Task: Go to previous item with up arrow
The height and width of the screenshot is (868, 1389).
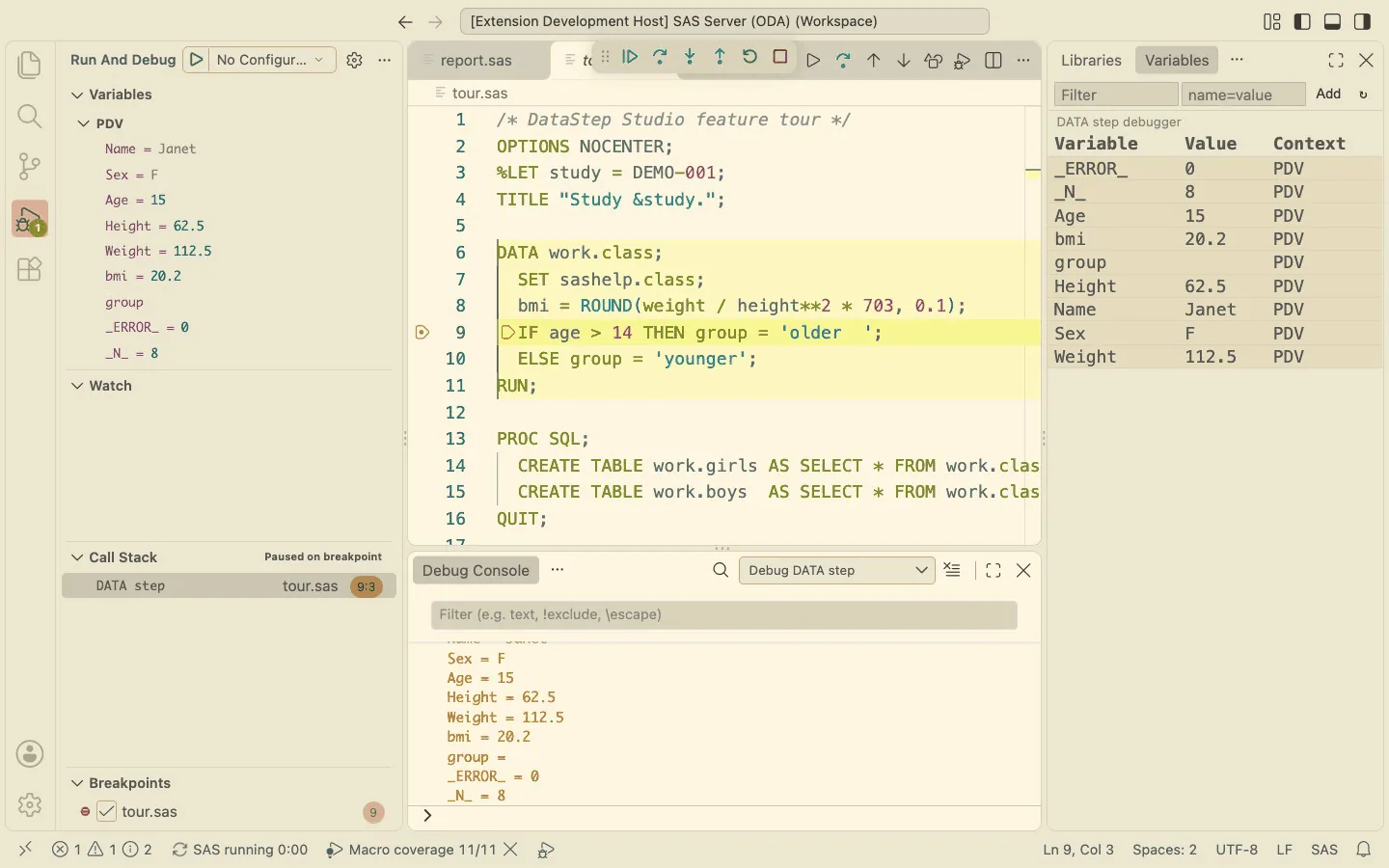Action: point(873,61)
